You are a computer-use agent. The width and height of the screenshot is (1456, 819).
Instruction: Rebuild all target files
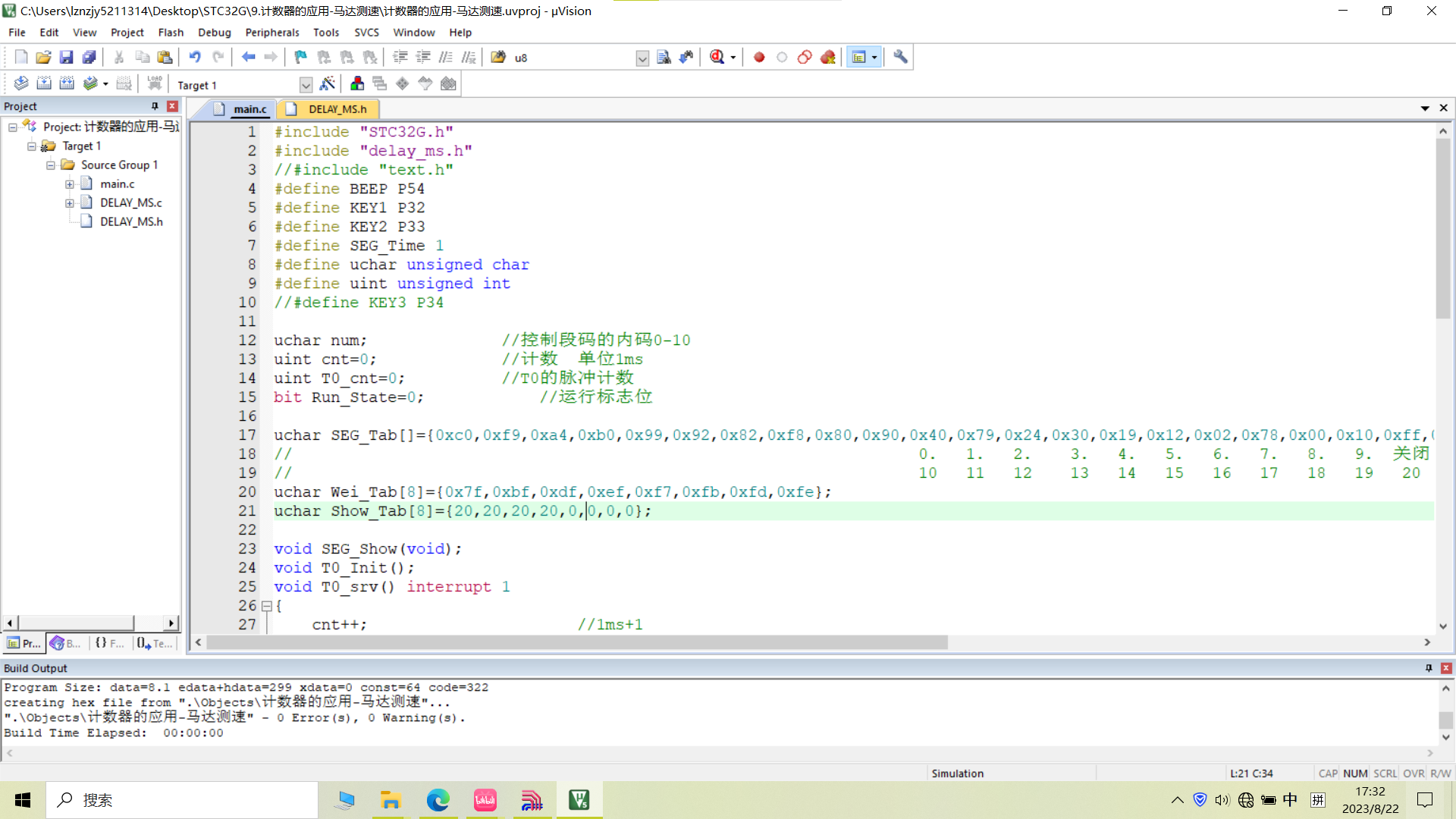click(x=67, y=83)
